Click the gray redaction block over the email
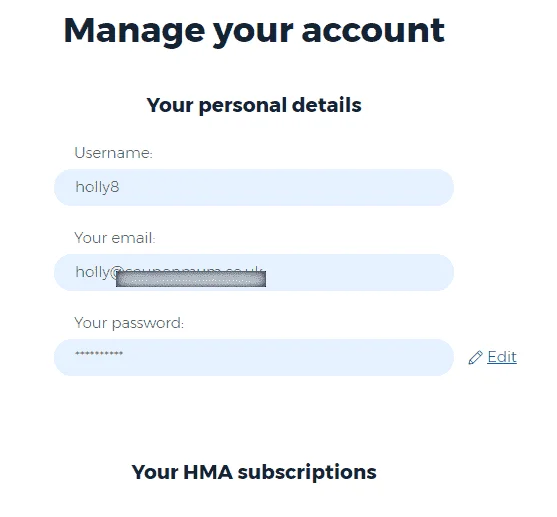Viewport: 557px width, 517px height. point(191,279)
